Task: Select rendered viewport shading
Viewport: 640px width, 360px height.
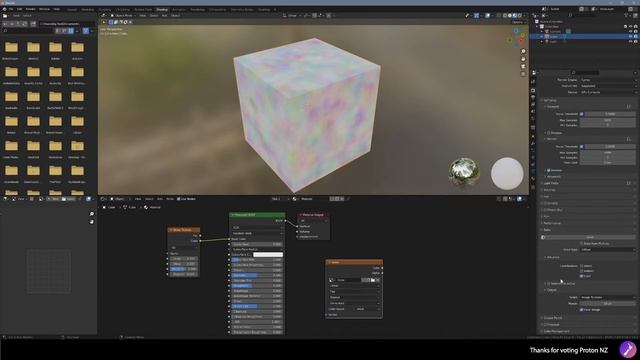Action: 520,16
